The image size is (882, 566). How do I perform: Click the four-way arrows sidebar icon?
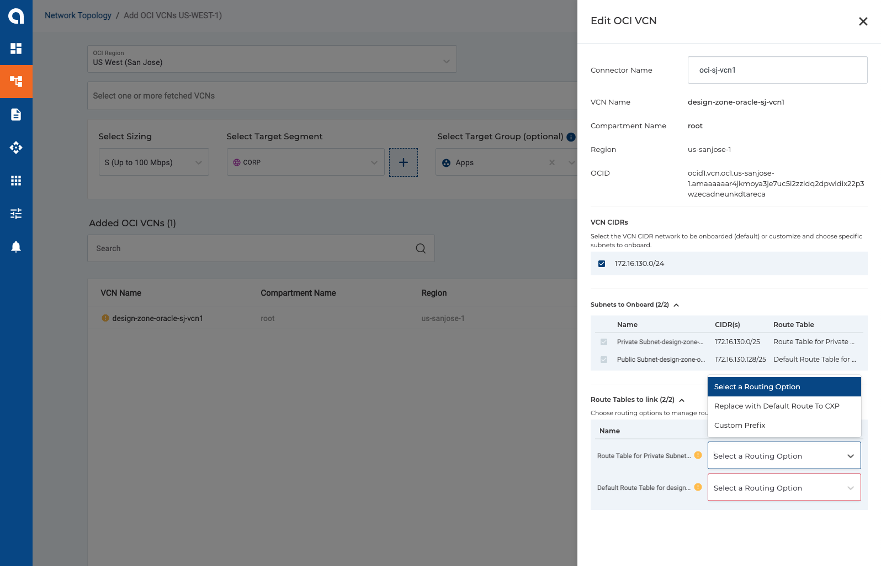click(x=16, y=147)
